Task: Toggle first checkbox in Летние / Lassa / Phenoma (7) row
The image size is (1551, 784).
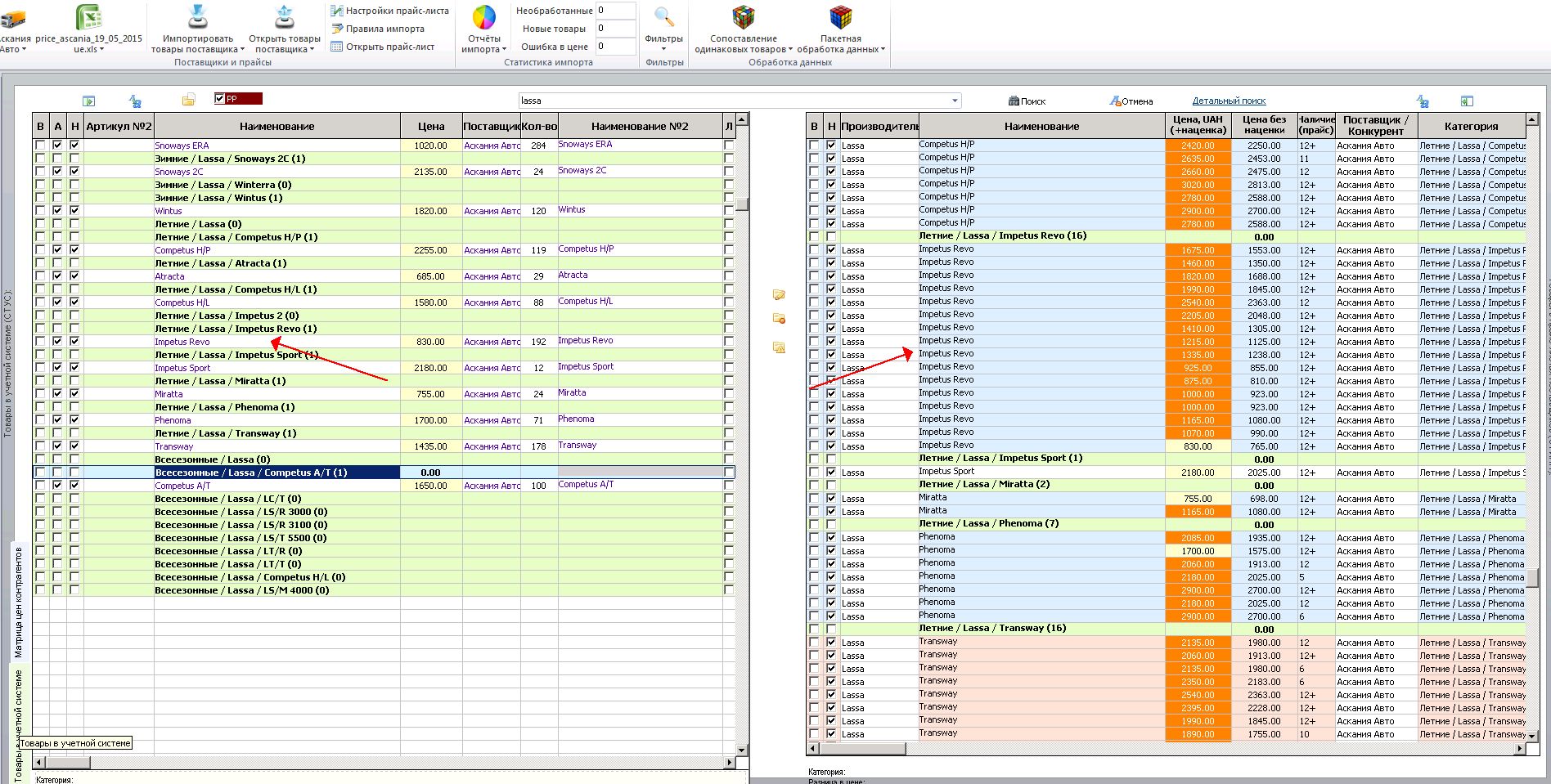Action: tap(814, 524)
